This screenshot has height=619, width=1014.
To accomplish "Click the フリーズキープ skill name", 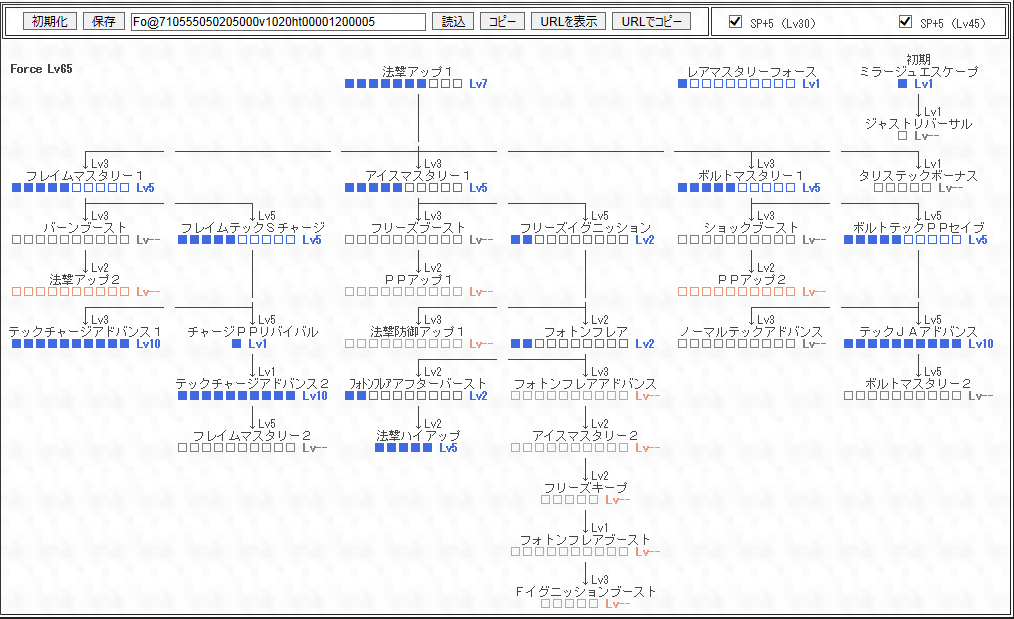I will tap(585, 487).
